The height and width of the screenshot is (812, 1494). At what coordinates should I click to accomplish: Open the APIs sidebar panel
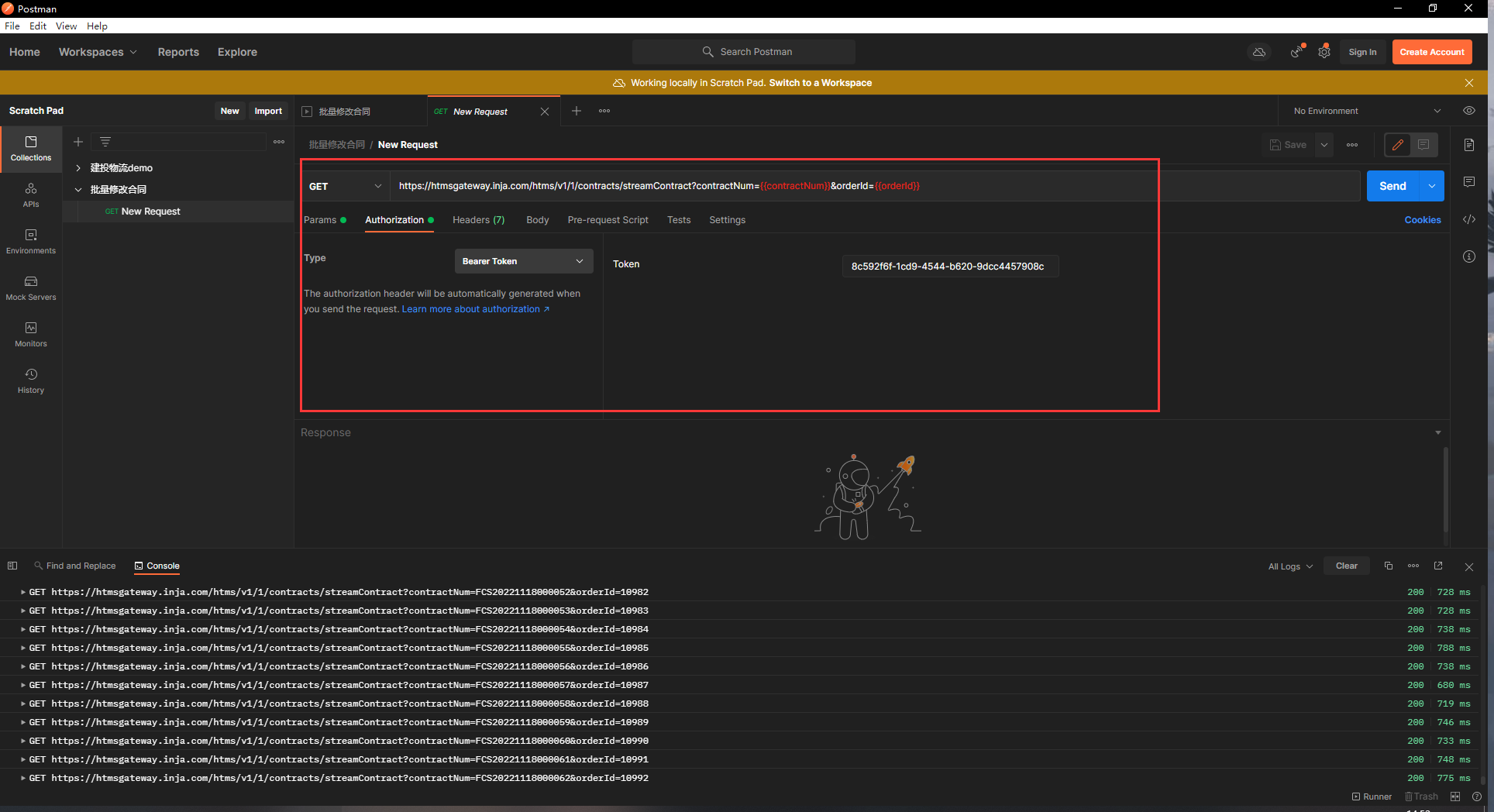[31, 195]
